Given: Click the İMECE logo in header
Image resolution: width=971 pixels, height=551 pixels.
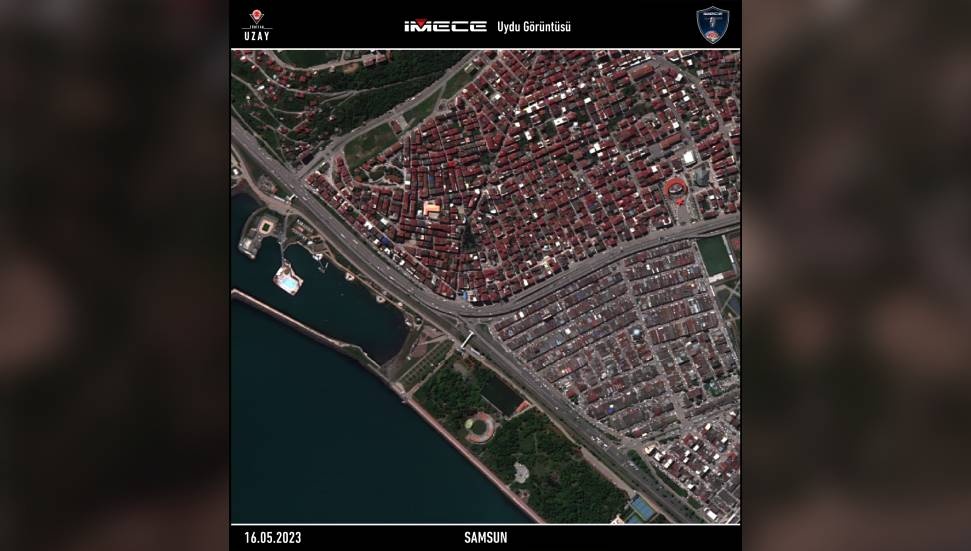Looking at the screenshot, I should click(444, 26).
